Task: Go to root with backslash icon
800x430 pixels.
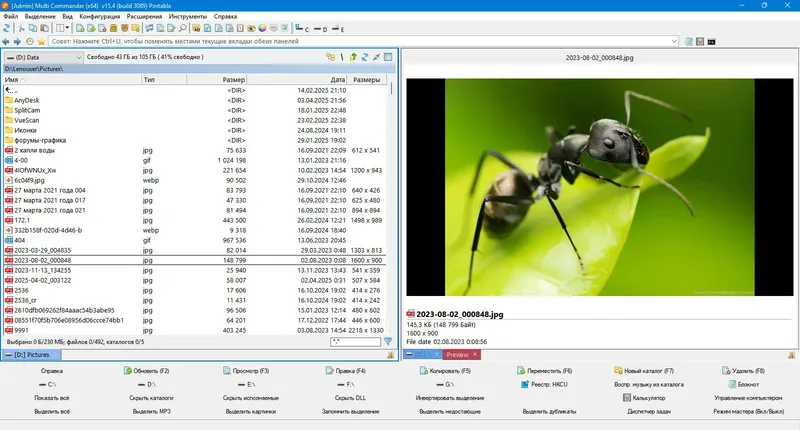Action: pyautogui.click(x=342, y=57)
